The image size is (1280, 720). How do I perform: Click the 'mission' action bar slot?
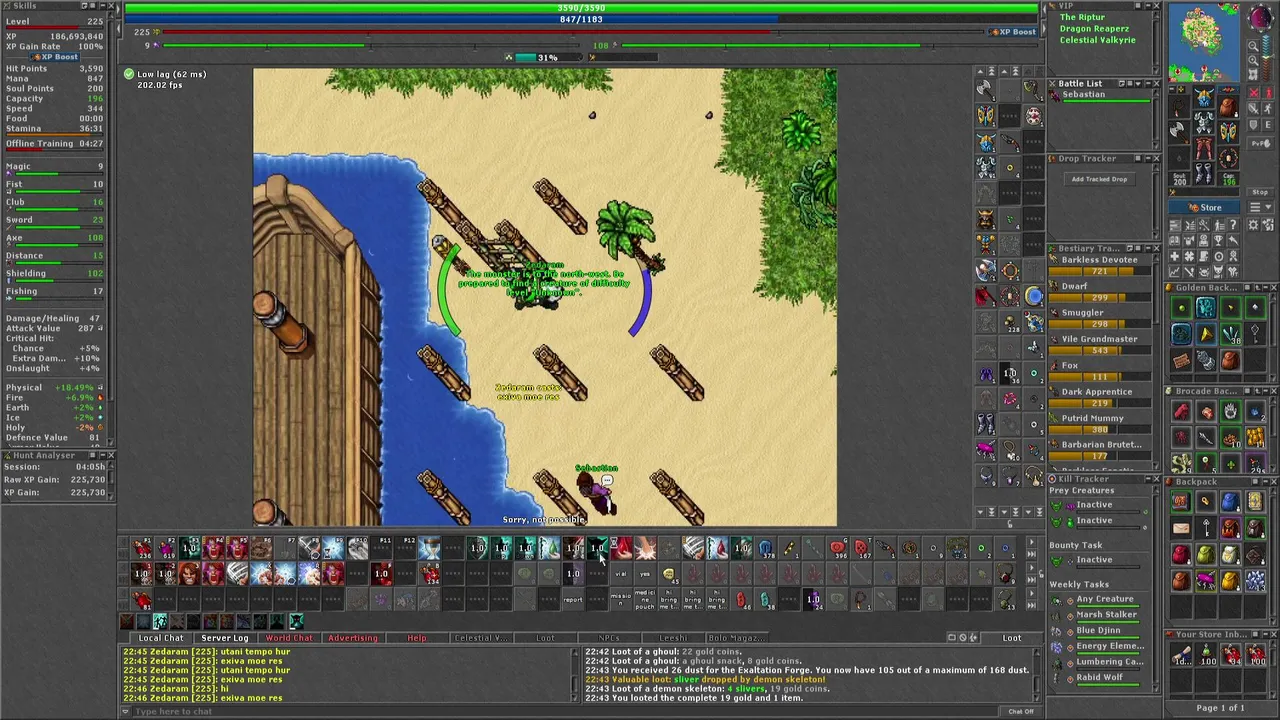621,599
